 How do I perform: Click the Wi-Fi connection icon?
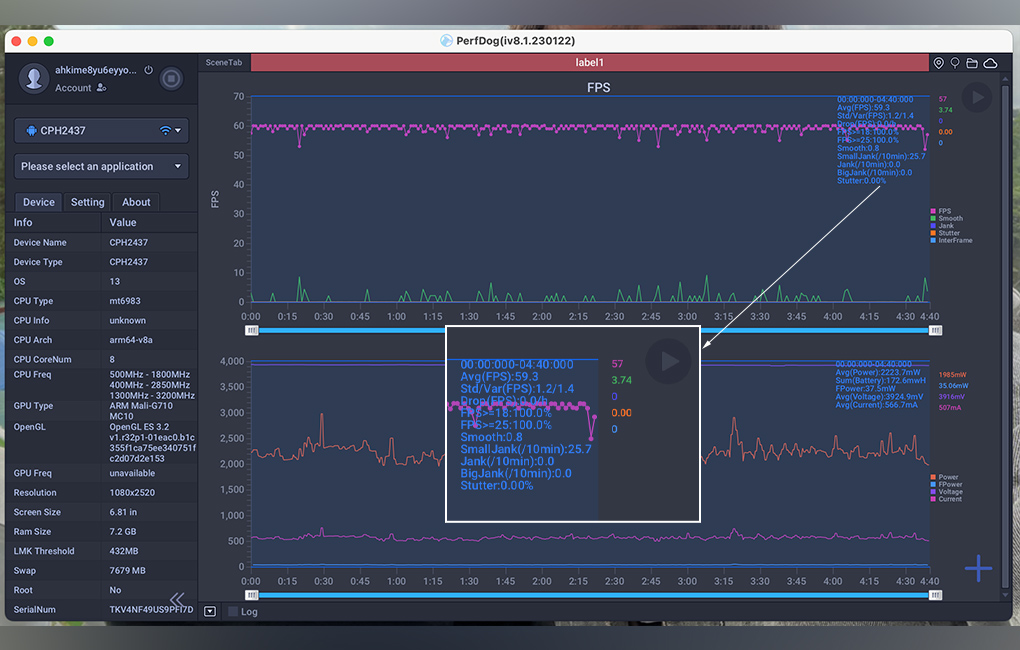(166, 131)
